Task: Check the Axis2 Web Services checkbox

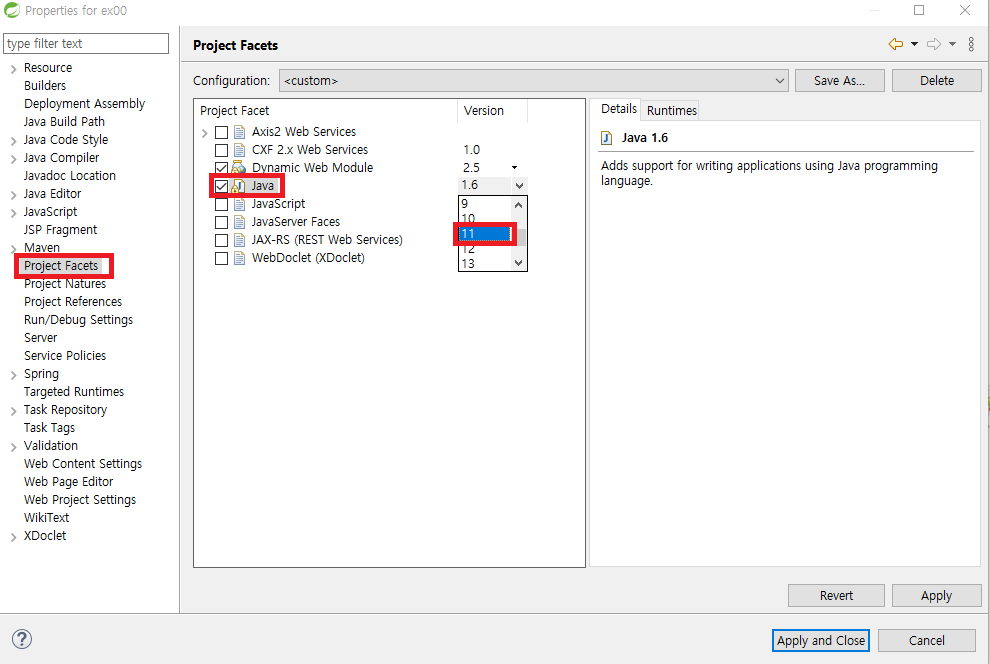Action: (x=222, y=133)
